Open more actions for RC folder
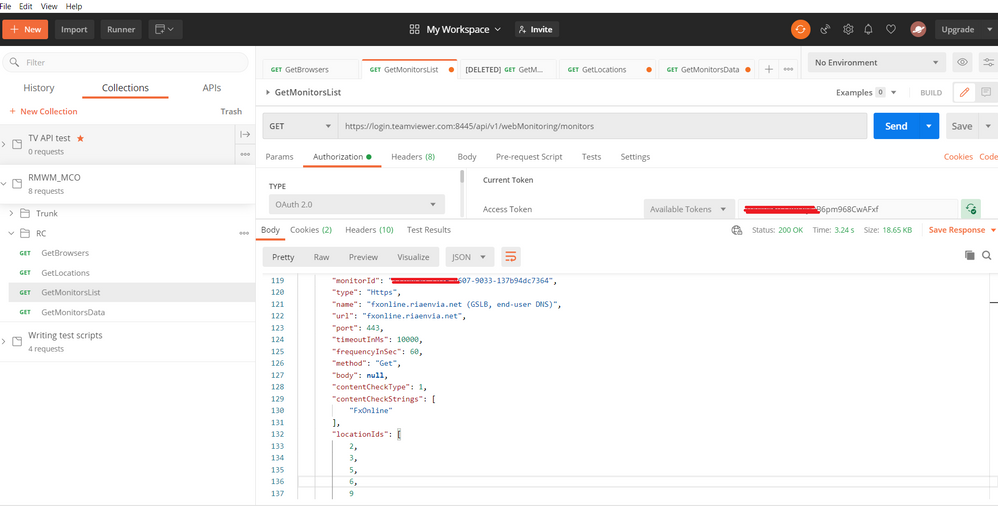This screenshot has width=998, height=506. coord(244,234)
